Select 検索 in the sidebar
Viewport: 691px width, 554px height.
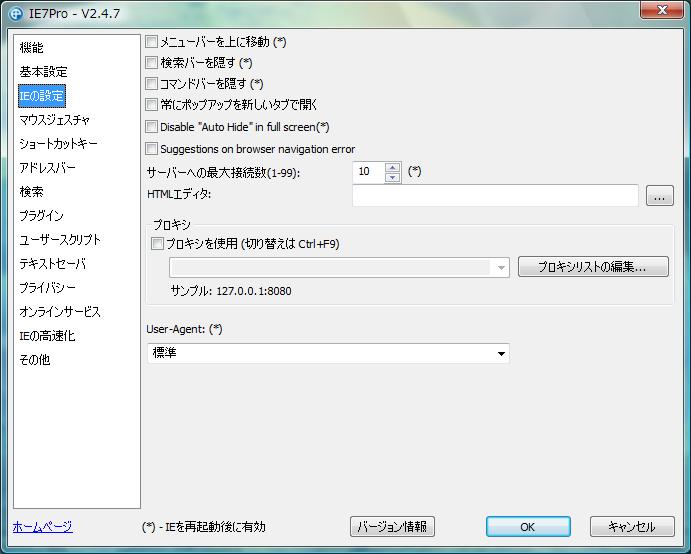(32, 192)
